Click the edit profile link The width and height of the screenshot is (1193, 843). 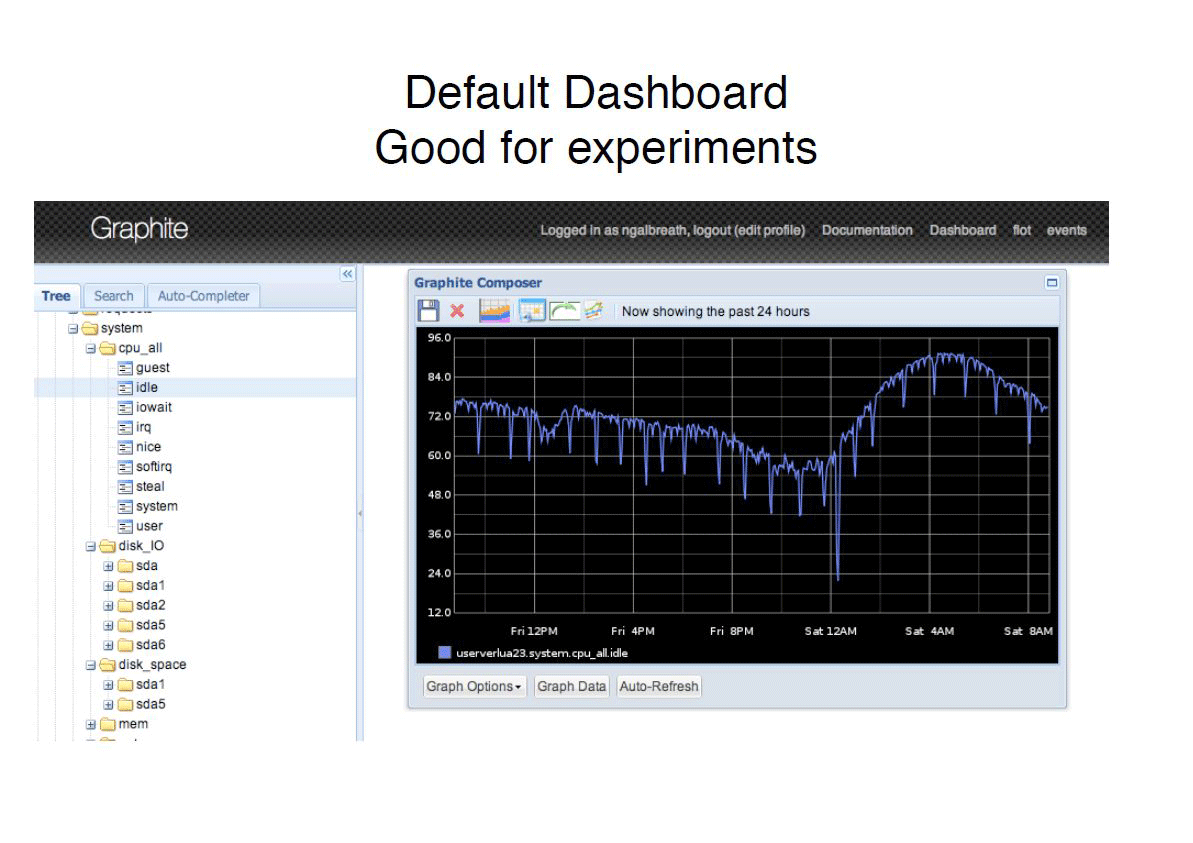point(769,231)
